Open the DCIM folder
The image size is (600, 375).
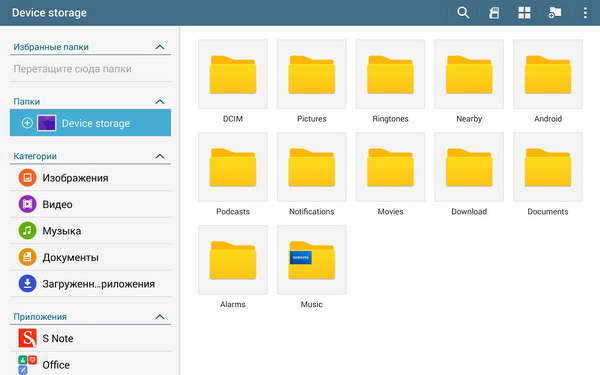pyautogui.click(x=233, y=81)
